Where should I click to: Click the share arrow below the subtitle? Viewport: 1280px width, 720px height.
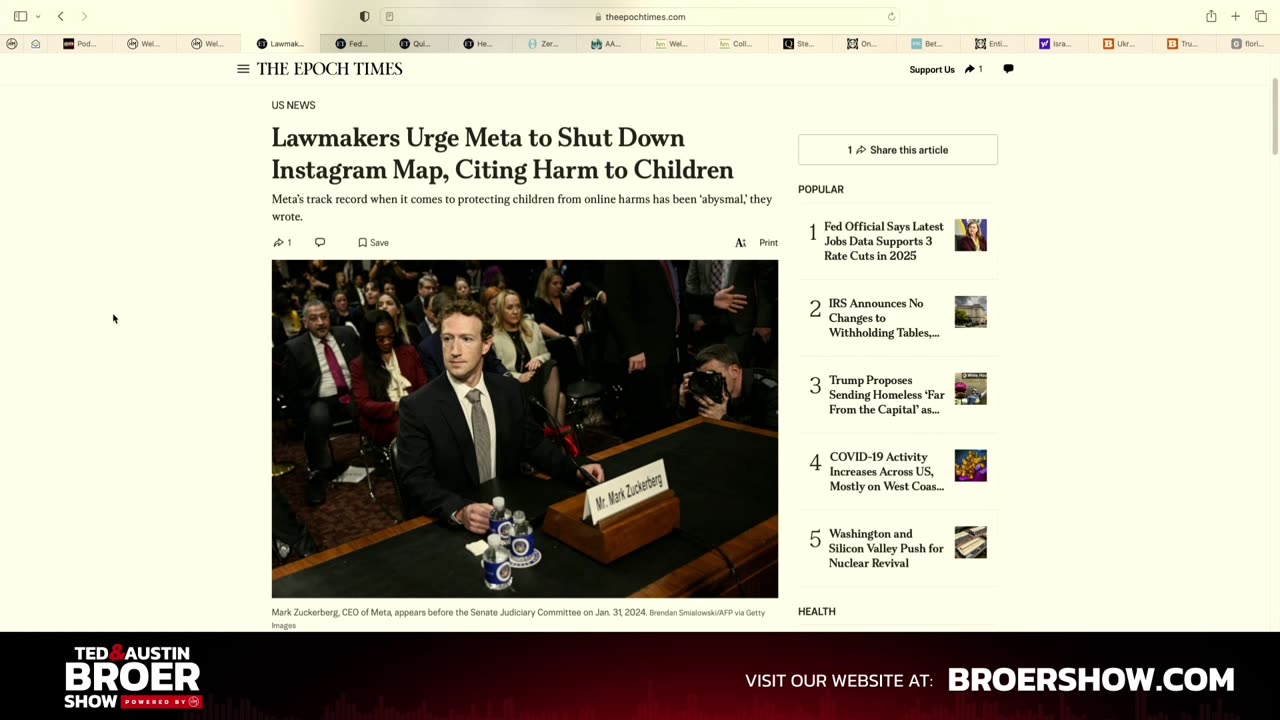pyautogui.click(x=278, y=242)
